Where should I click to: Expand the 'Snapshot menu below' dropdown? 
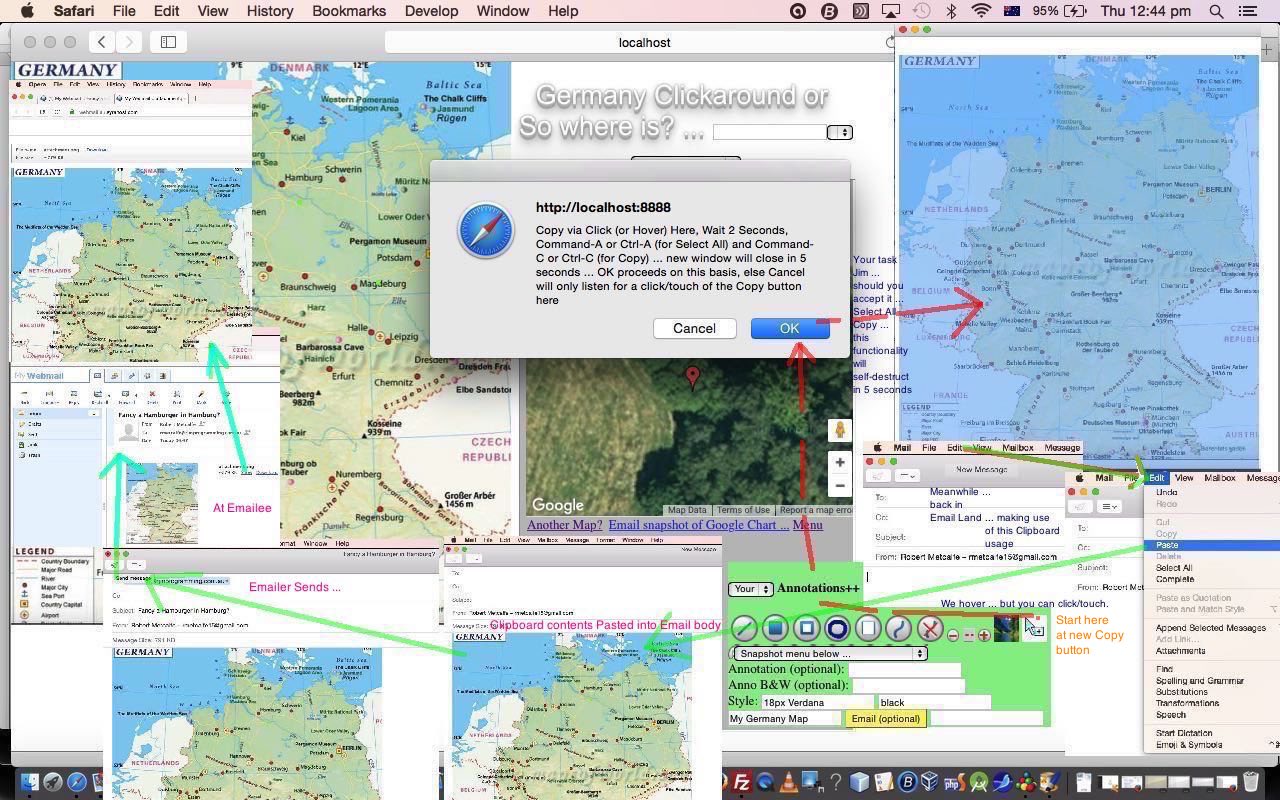point(828,653)
